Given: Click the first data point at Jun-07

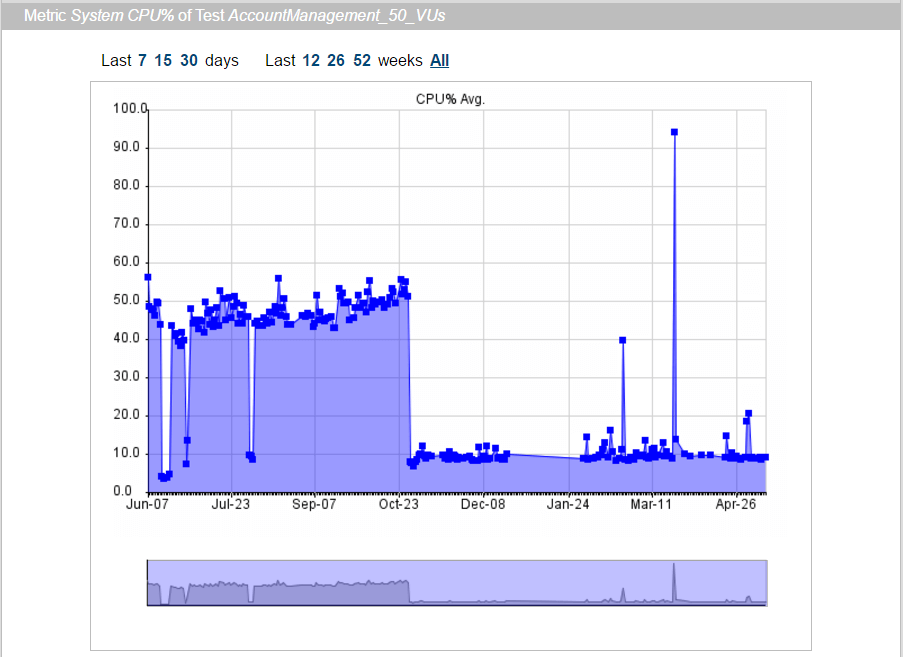Looking at the screenshot, I should coord(147,277).
